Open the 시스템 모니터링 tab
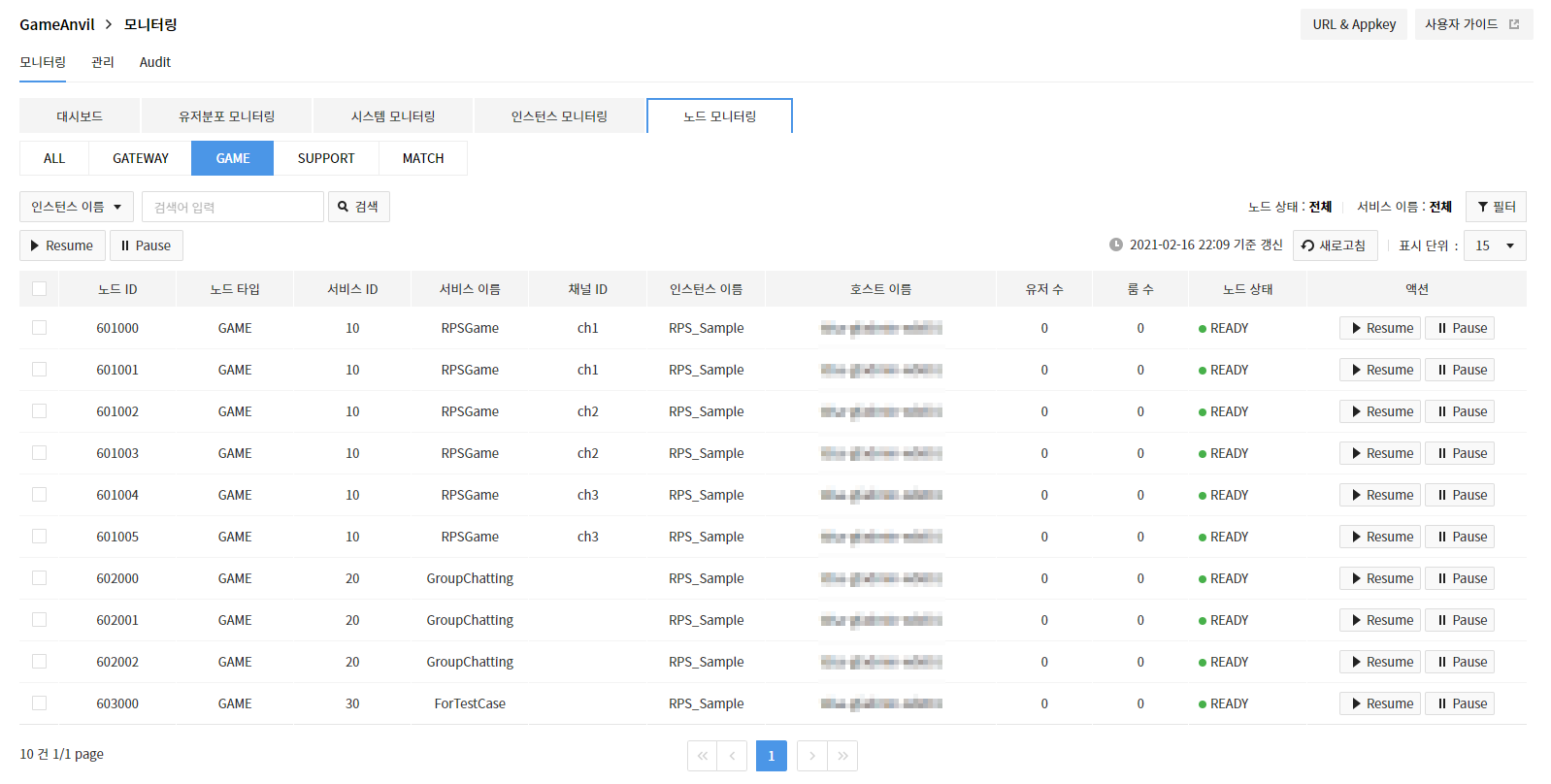This screenshot has height=784, width=1551. 393,115
